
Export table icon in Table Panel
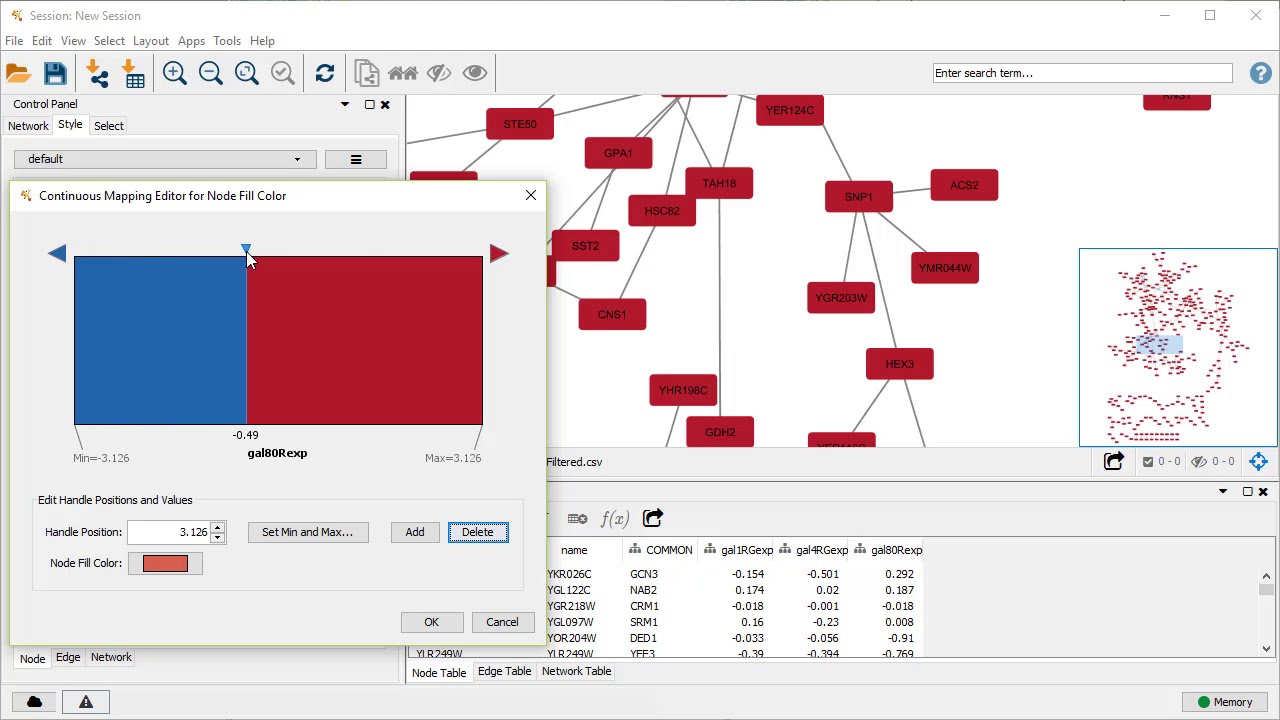(652, 518)
